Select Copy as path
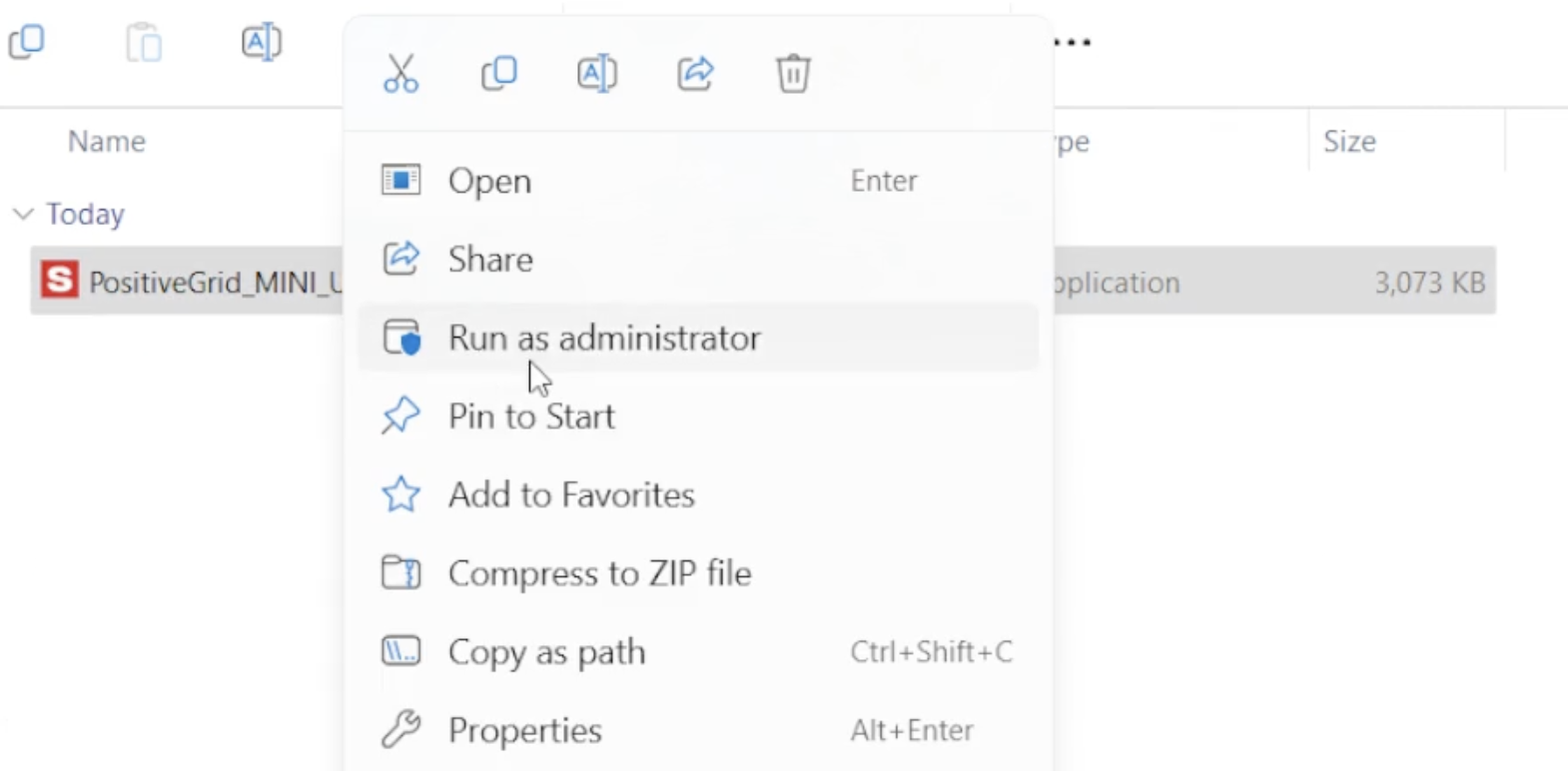This screenshot has height=771, width=1568. click(698, 652)
